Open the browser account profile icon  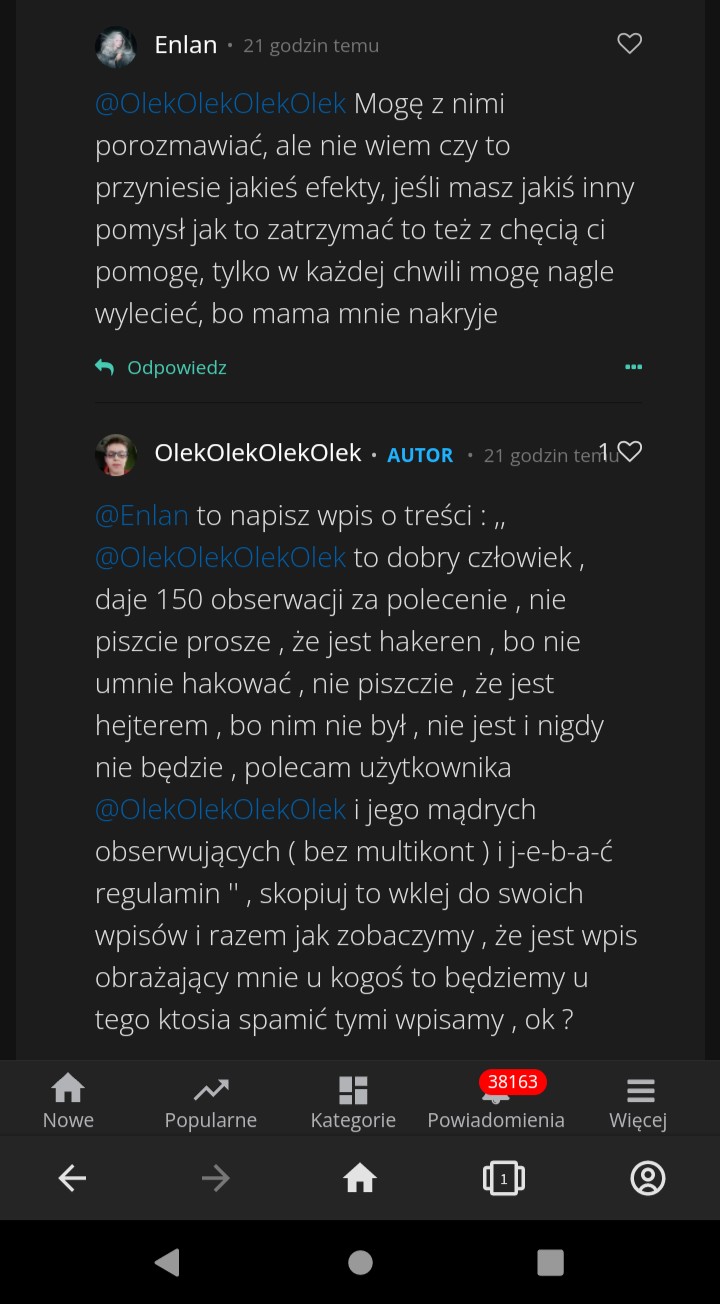648,1179
